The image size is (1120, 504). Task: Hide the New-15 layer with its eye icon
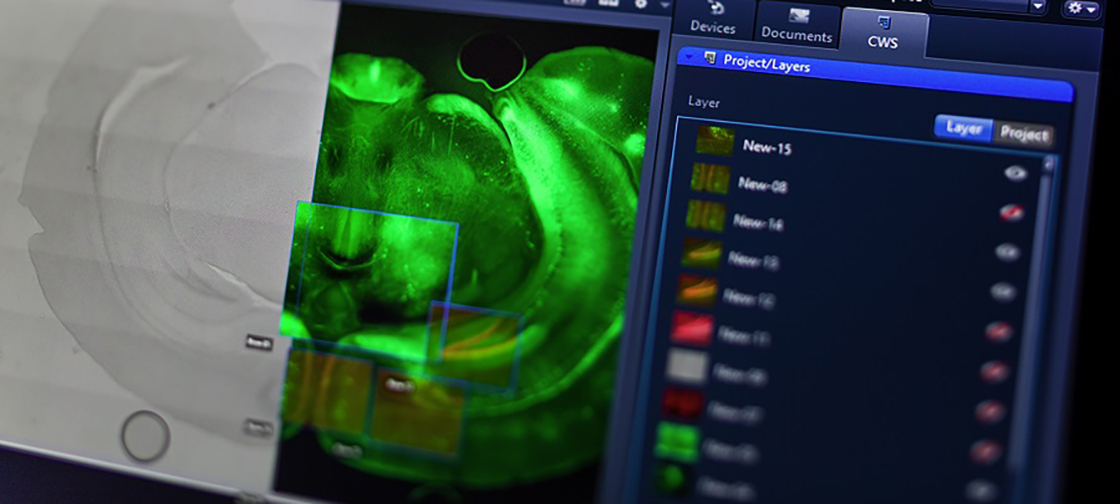pos(1016,173)
